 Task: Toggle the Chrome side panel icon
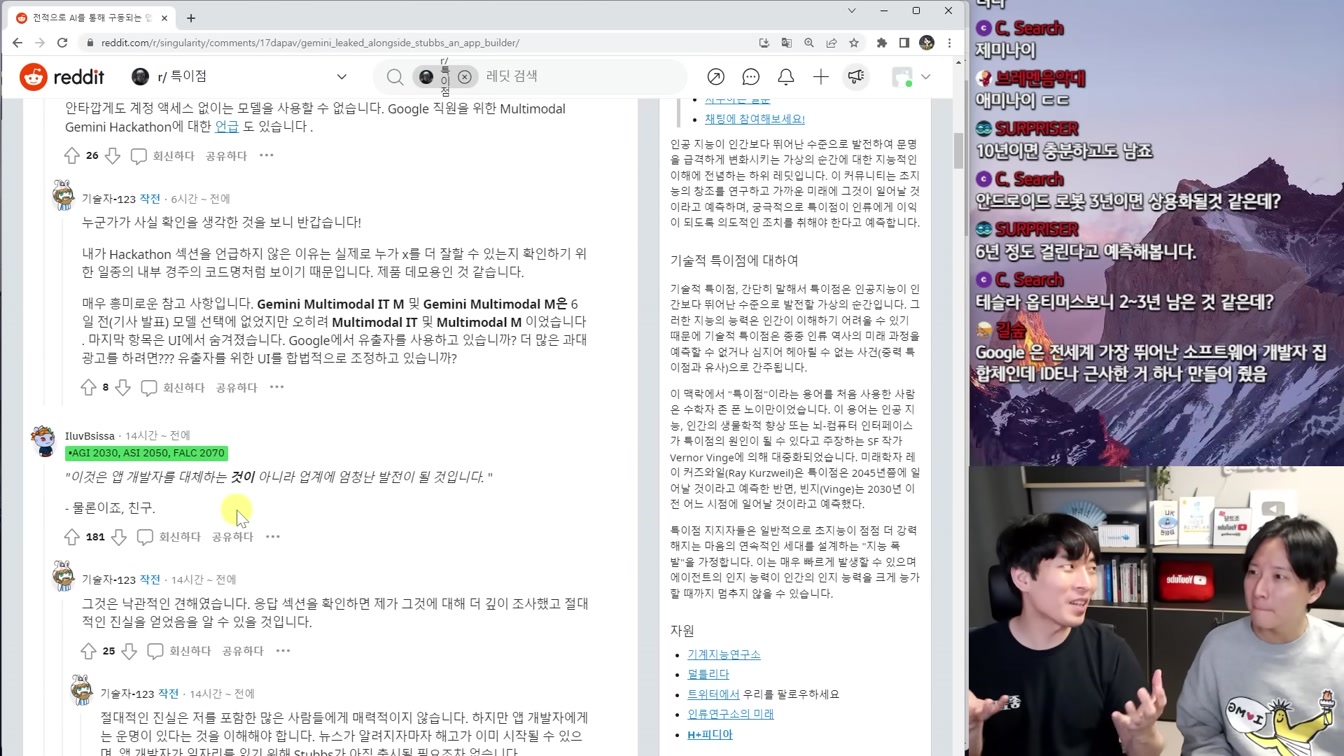tap(904, 43)
